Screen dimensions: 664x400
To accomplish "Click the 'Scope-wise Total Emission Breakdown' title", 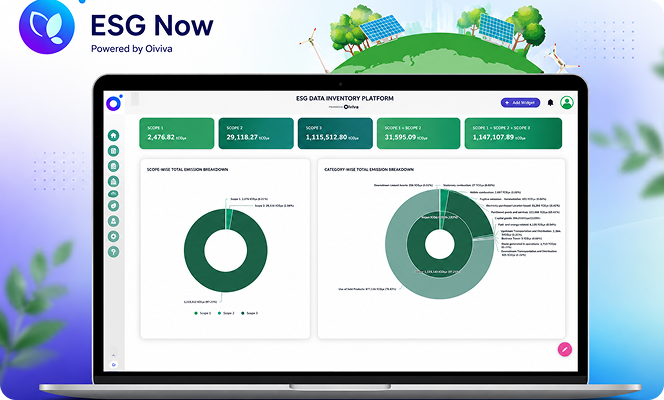I will [187, 169].
